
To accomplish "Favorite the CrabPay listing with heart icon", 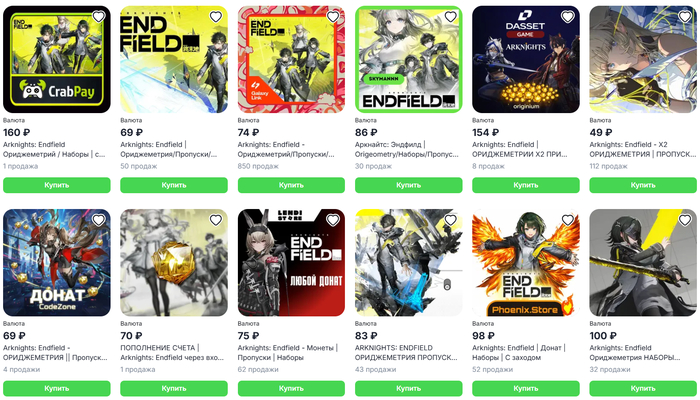I will point(99,17).
